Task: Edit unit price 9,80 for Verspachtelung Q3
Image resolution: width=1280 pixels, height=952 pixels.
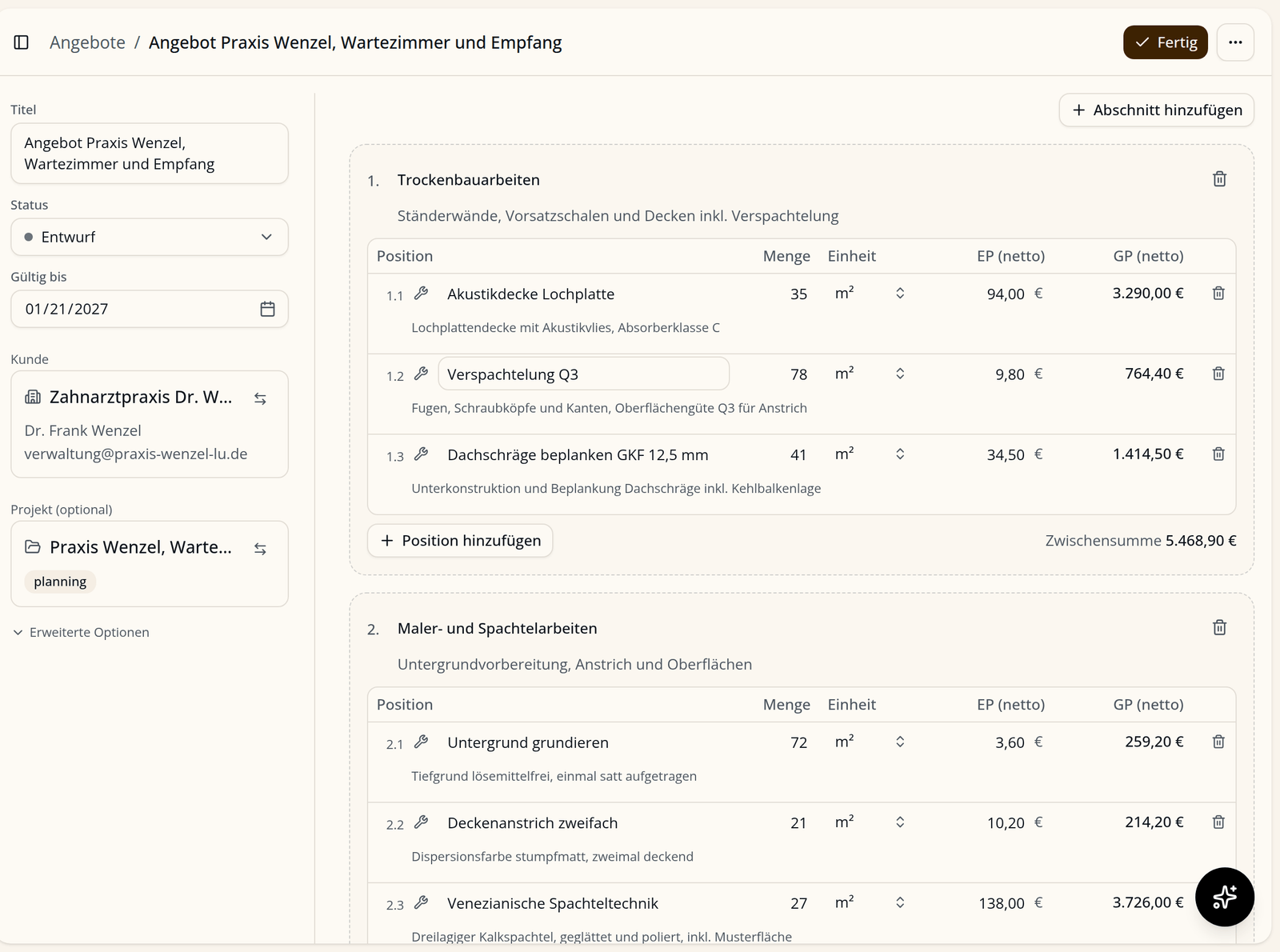Action: click(1010, 374)
